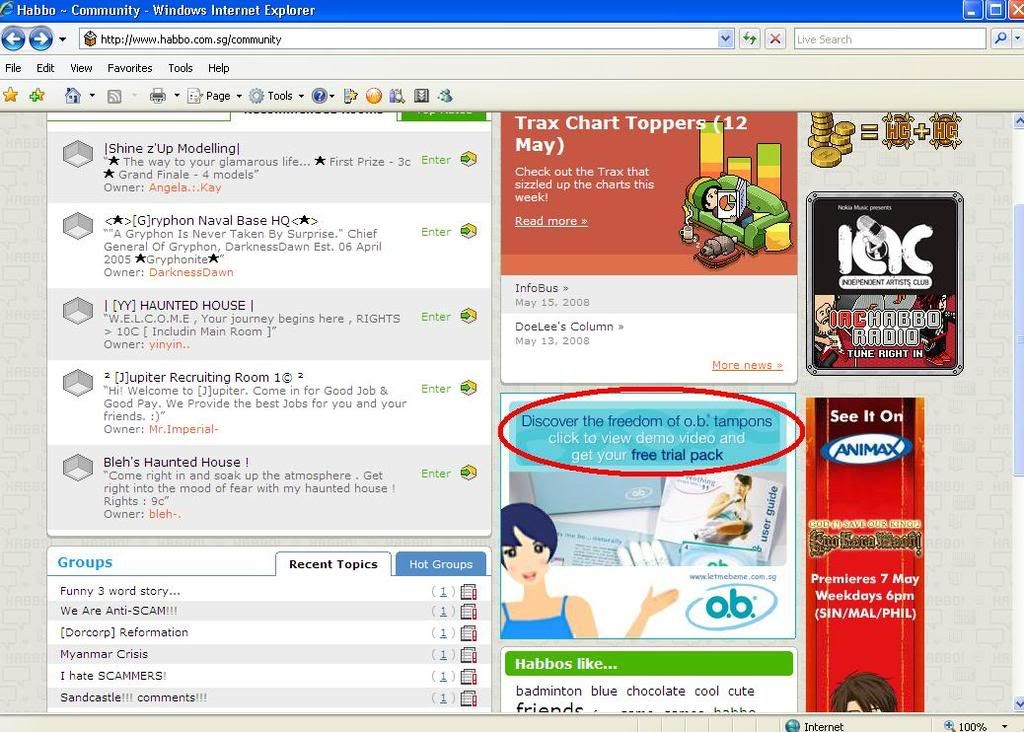Open DoeLee's Column news item
The image size is (1024, 732).
pyautogui.click(x=569, y=326)
